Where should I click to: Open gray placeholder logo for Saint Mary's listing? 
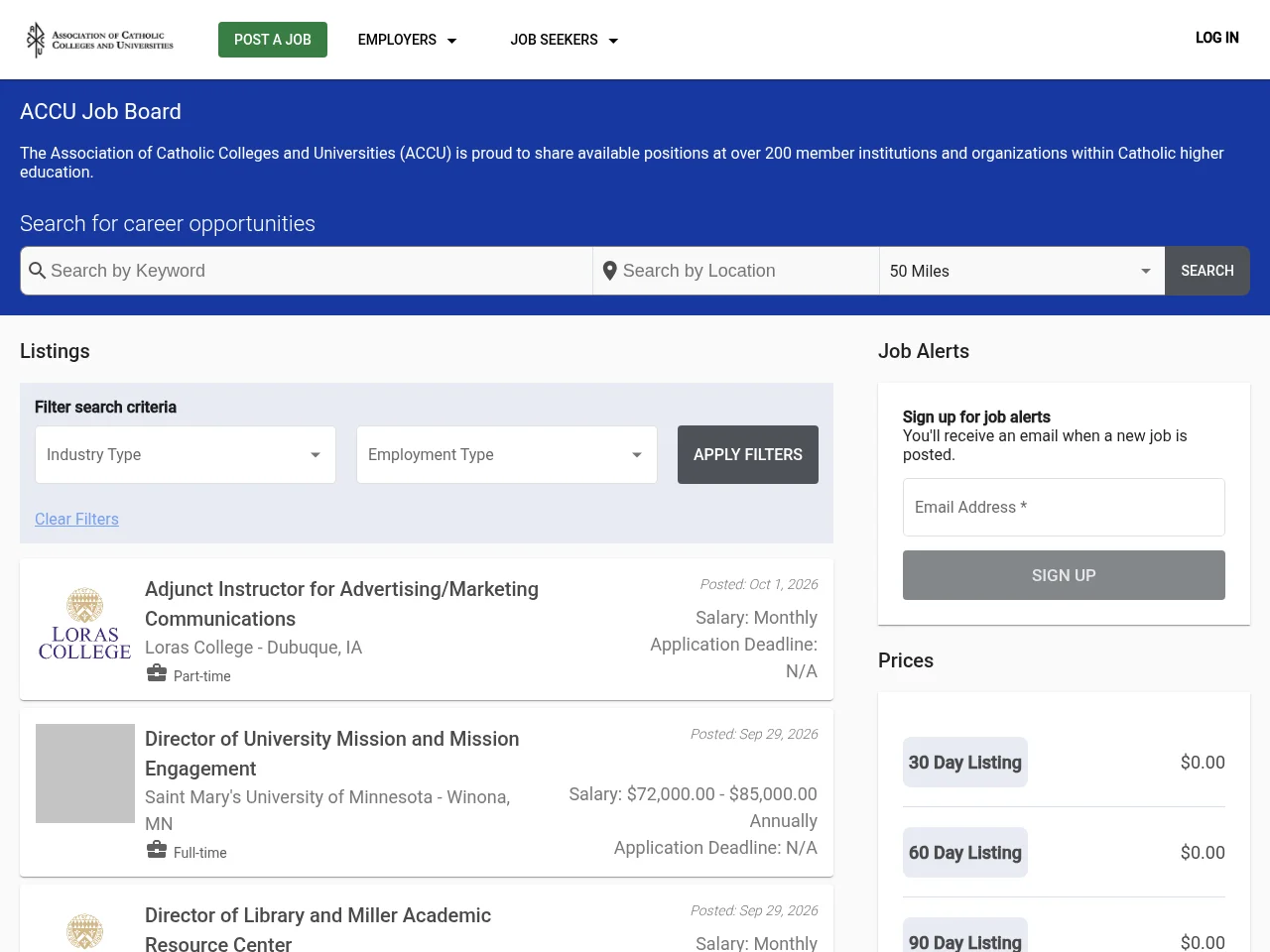click(x=85, y=773)
